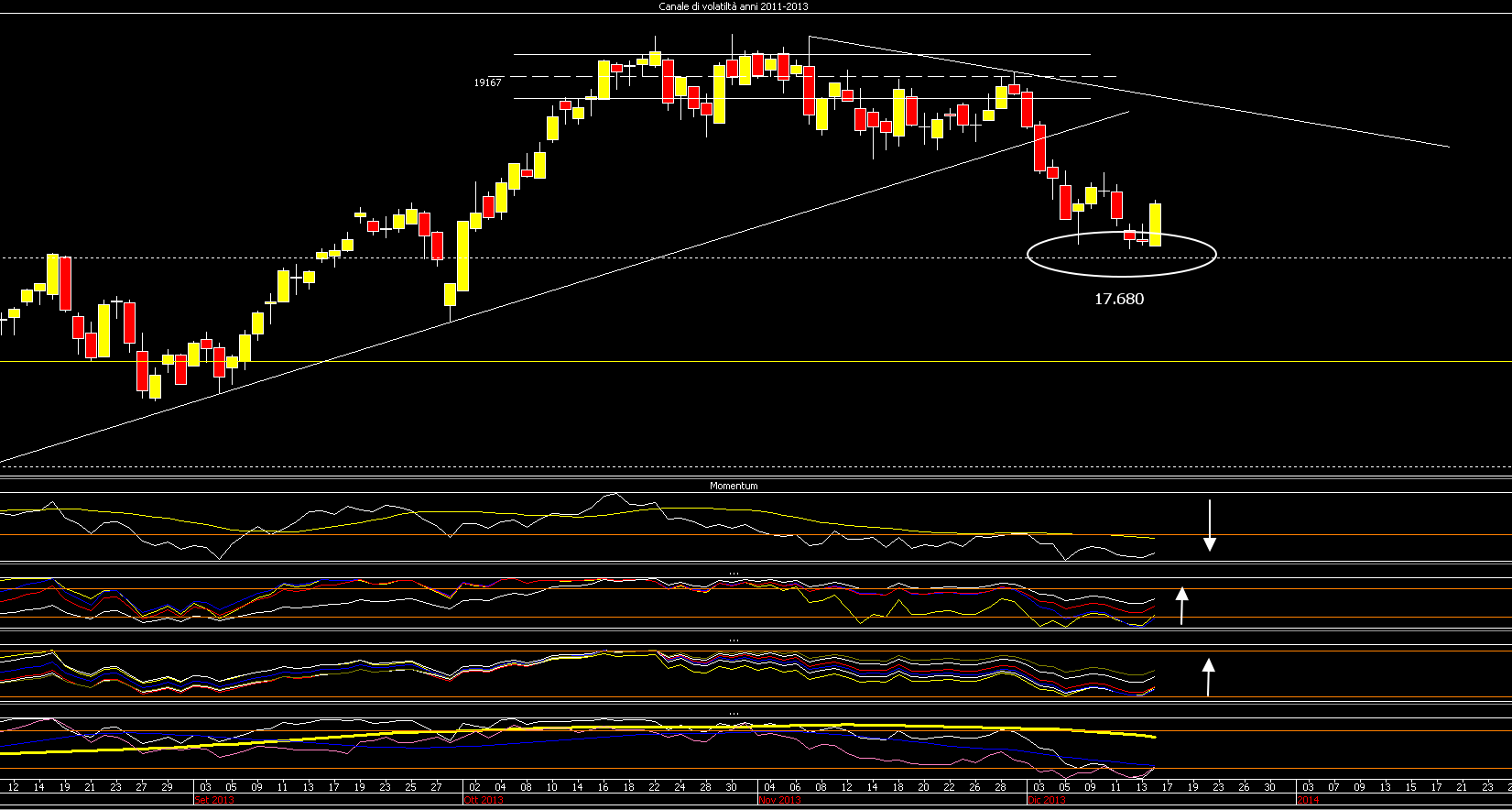The height and width of the screenshot is (810, 1512).
Task: Select the chart title 'Canale di volatilità anni 2011-2013'
Action: point(733,6)
